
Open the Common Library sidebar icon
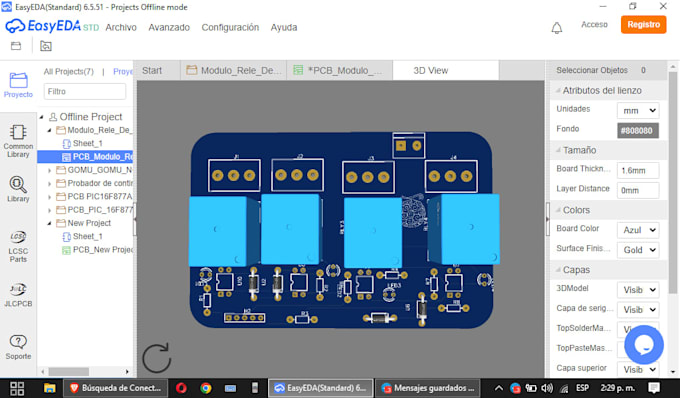tap(18, 141)
